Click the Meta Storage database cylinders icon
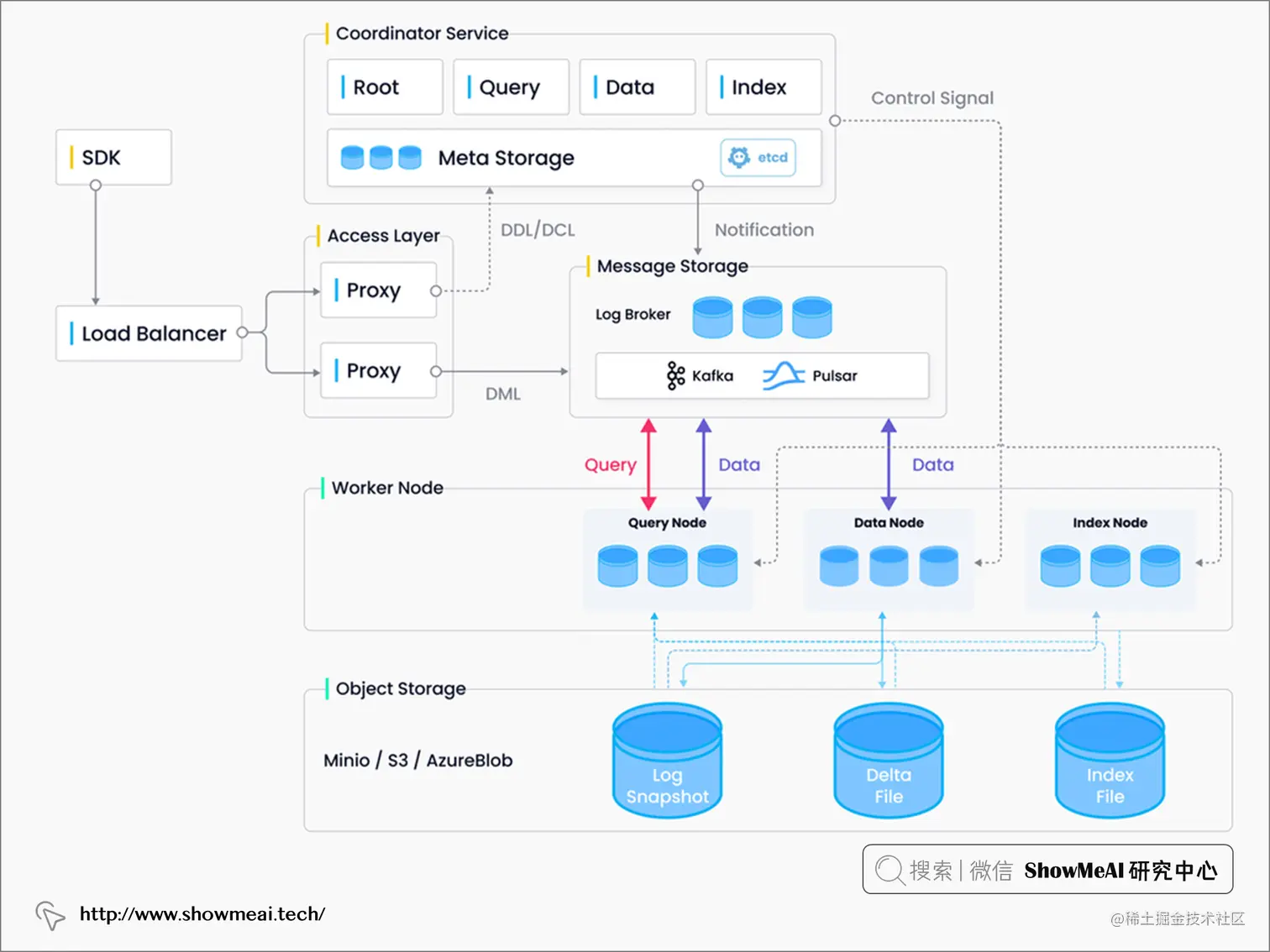This screenshot has width=1270, height=952. [381, 157]
